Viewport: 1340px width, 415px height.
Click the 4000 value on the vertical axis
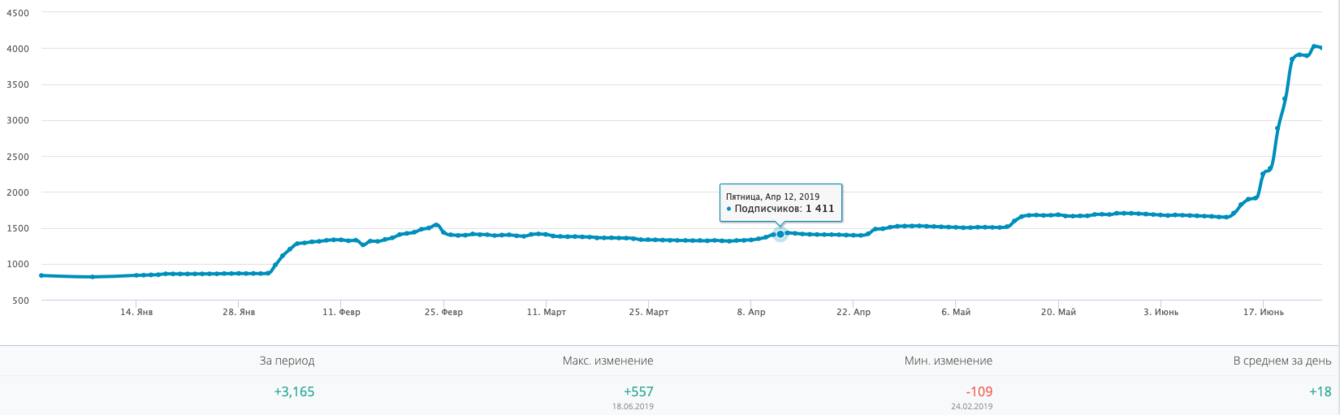pyautogui.click(x=15, y=48)
